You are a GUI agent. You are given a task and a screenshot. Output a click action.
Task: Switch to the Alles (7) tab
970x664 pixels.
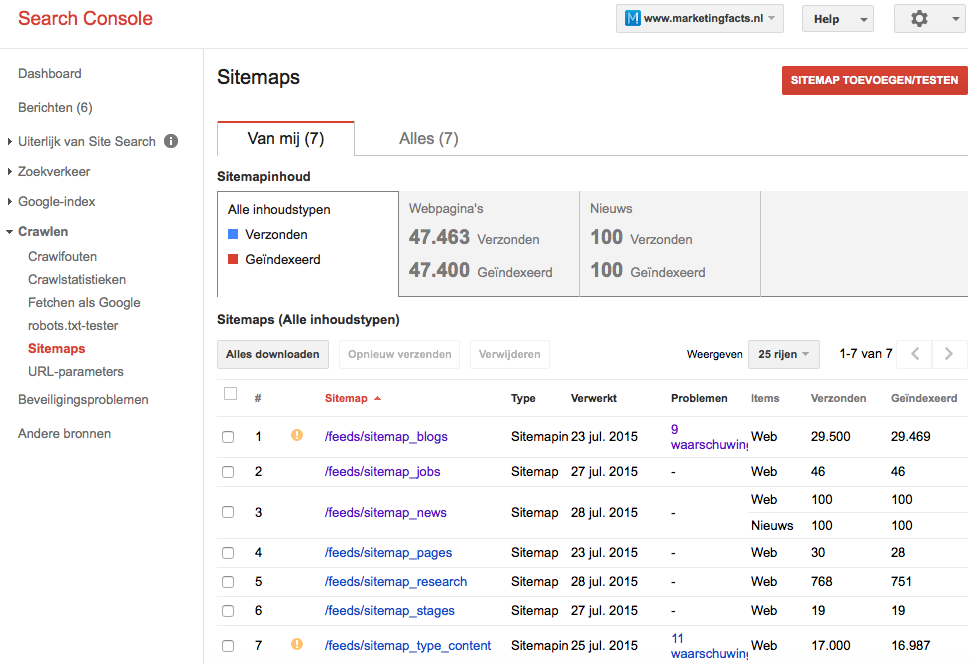pyautogui.click(x=428, y=139)
